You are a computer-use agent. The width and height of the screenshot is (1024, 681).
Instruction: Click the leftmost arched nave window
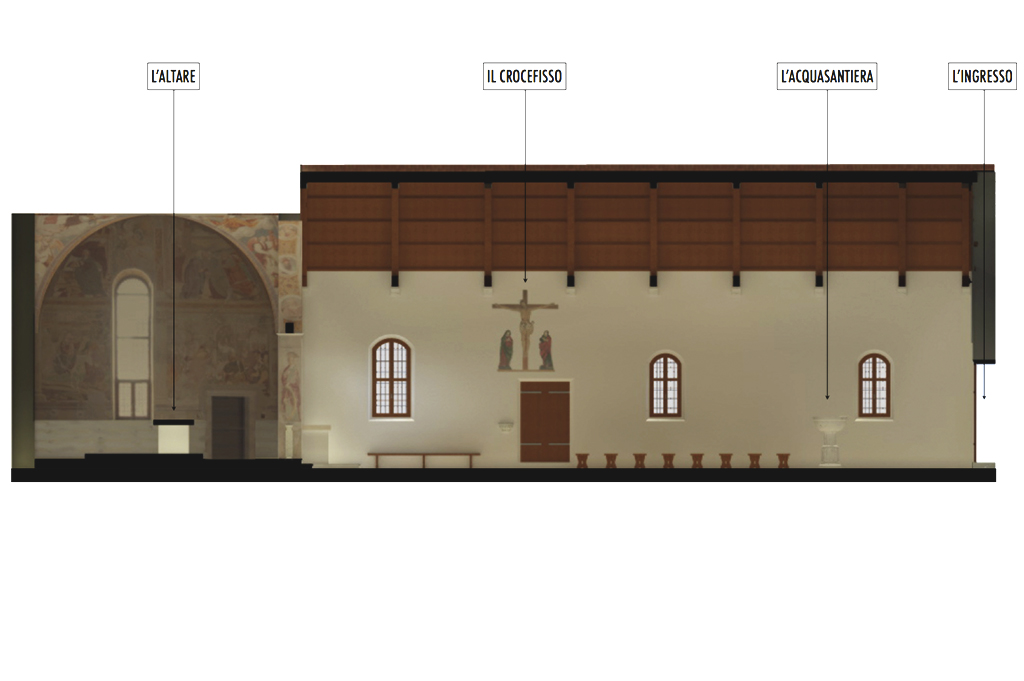pyautogui.click(x=391, y=377)
